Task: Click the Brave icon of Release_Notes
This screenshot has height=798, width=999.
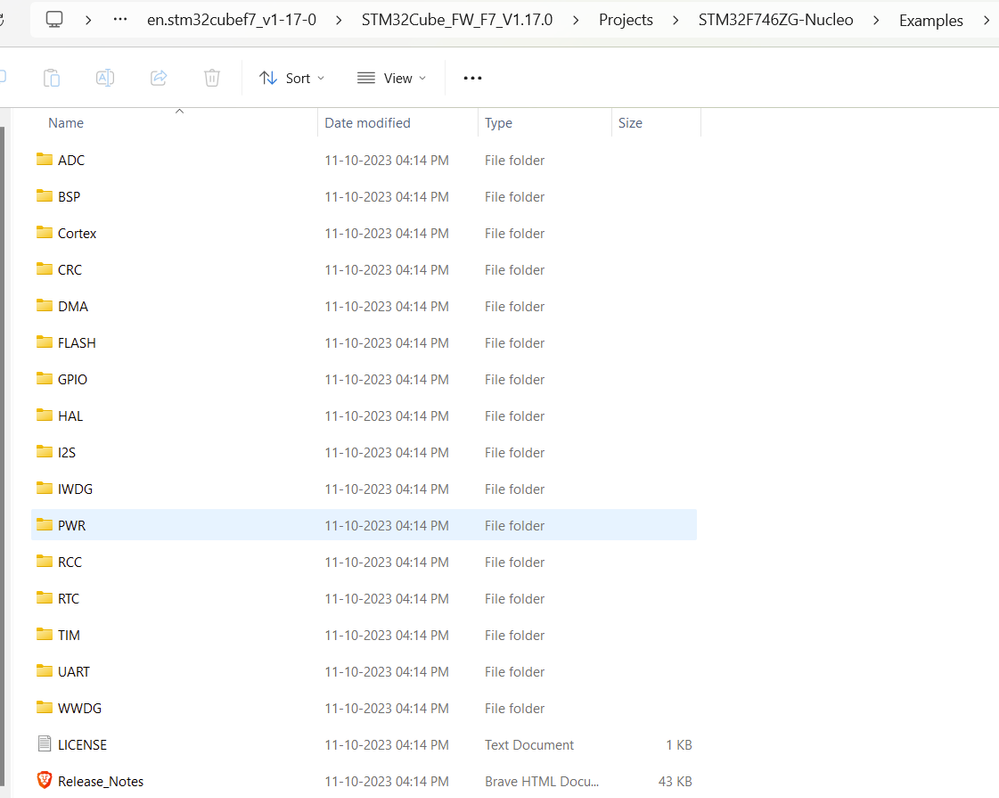Action: [x=45, y=780]
